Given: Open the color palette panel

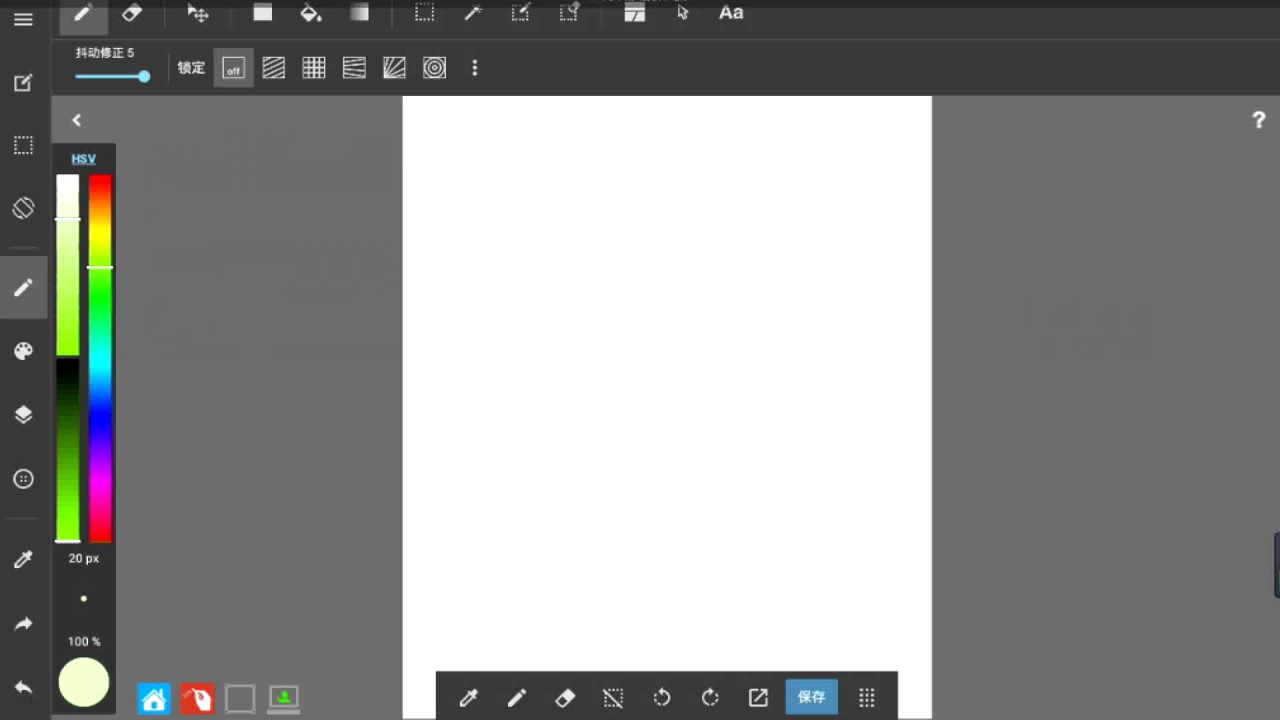Looking at the screenshot, I should (23, 351).
